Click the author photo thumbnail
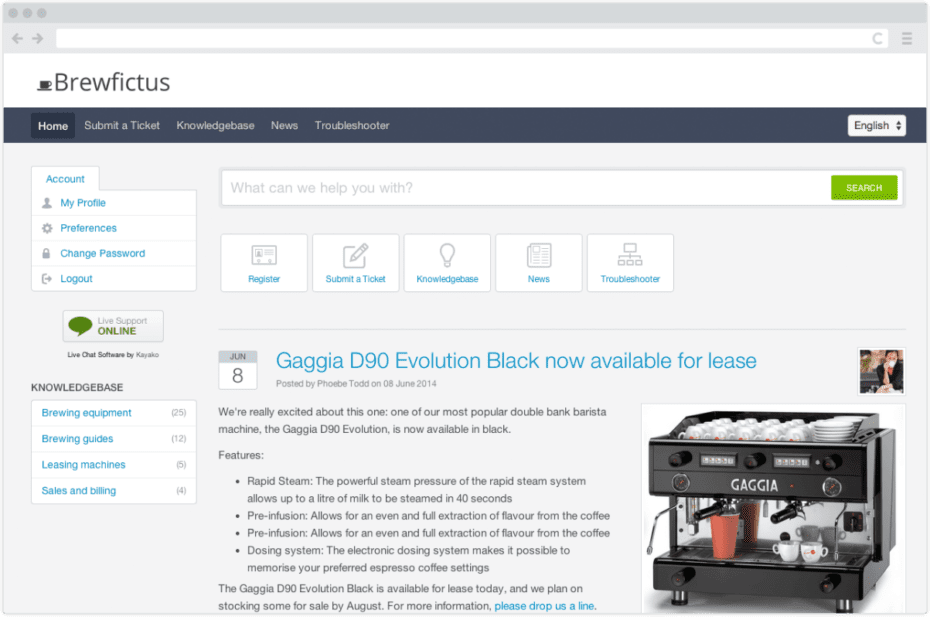The height and width of the screenshot is (620, 930). (x=881, y=371)
